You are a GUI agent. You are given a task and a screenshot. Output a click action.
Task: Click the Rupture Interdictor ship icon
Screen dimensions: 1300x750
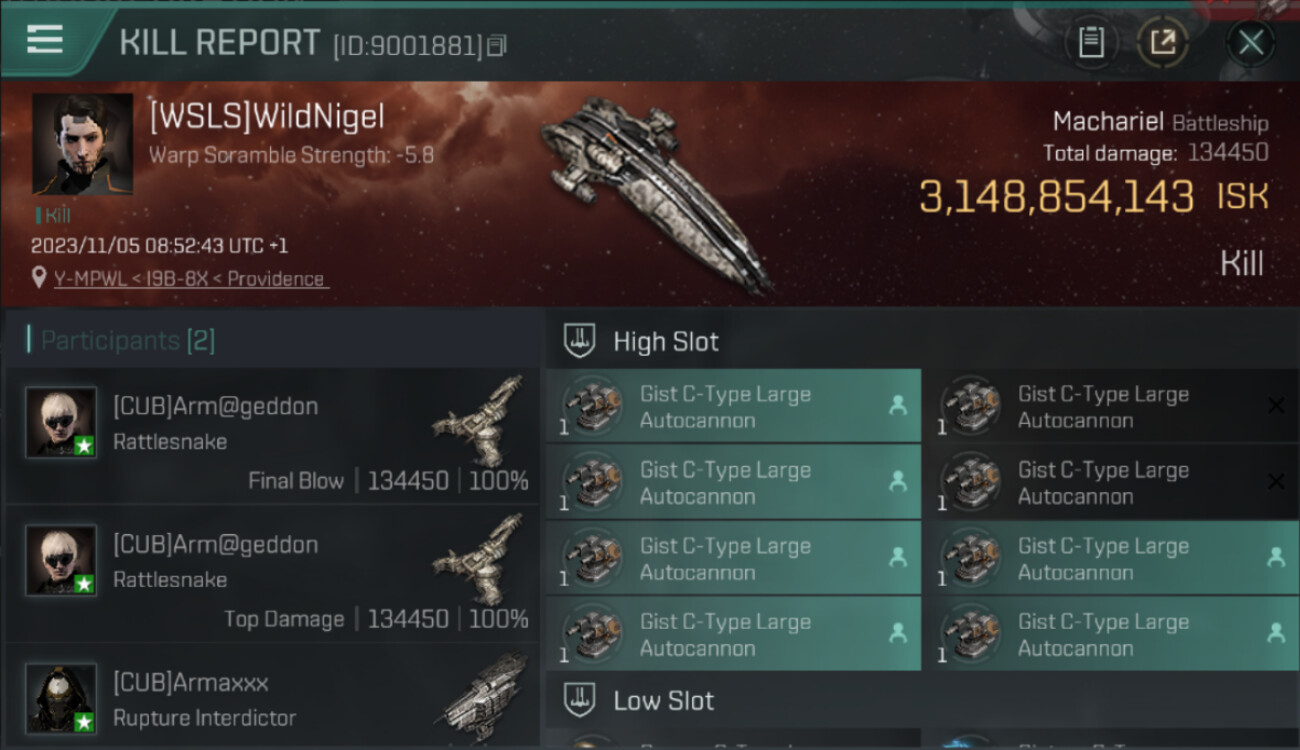coord(486,695)
